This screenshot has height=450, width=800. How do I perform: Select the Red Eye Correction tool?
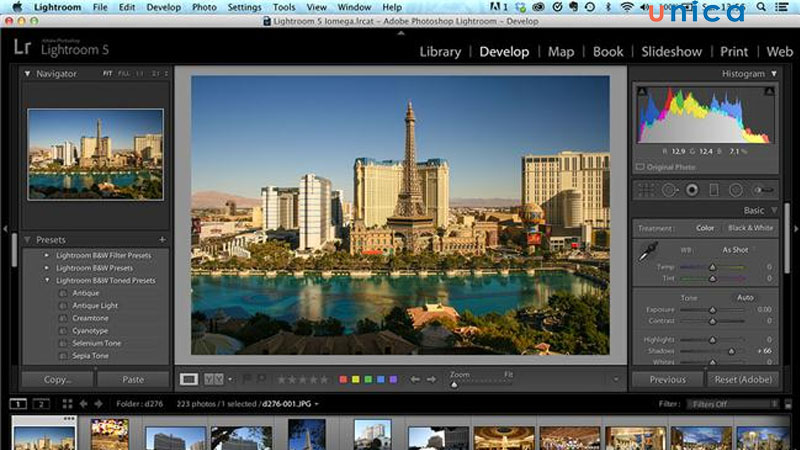coord(692,190)
